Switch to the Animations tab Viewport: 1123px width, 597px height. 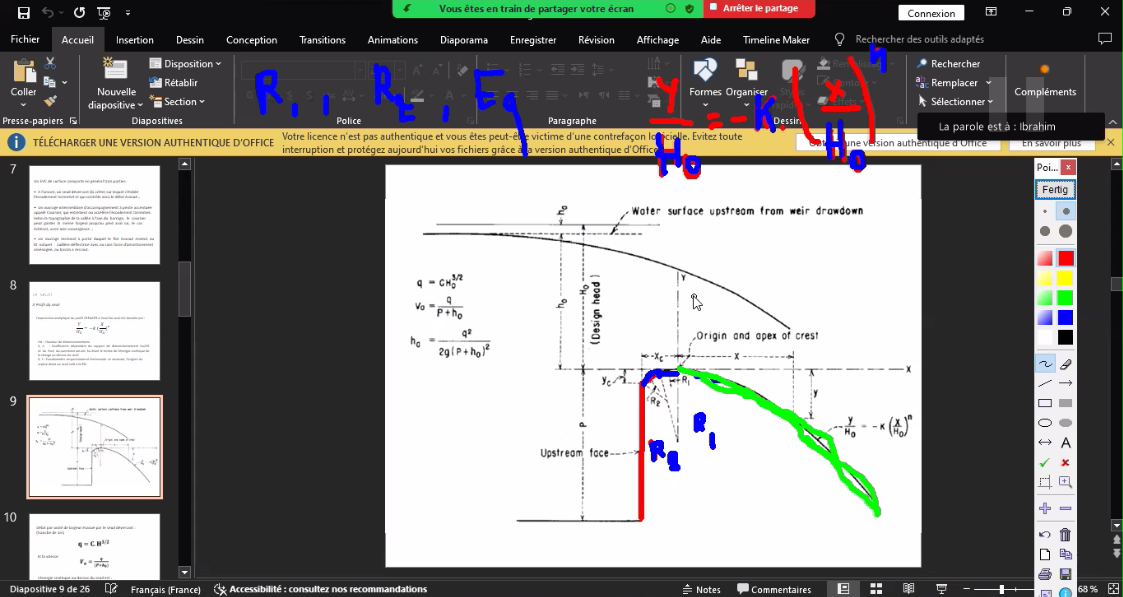(392, 39)
